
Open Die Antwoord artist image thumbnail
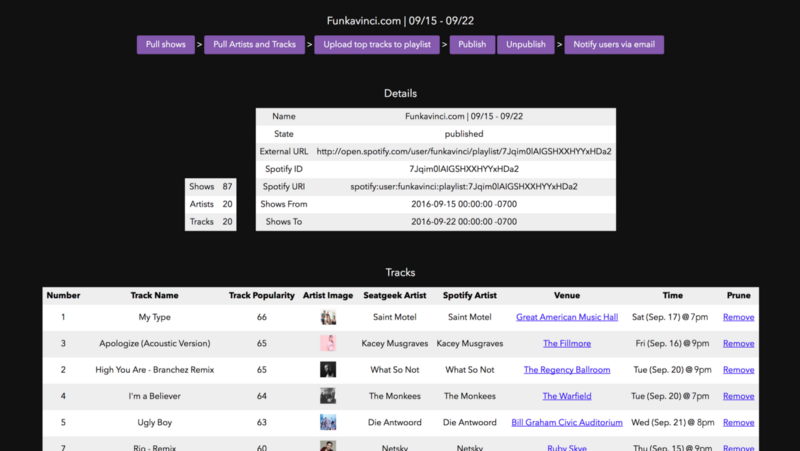click(x=328, y=422)
